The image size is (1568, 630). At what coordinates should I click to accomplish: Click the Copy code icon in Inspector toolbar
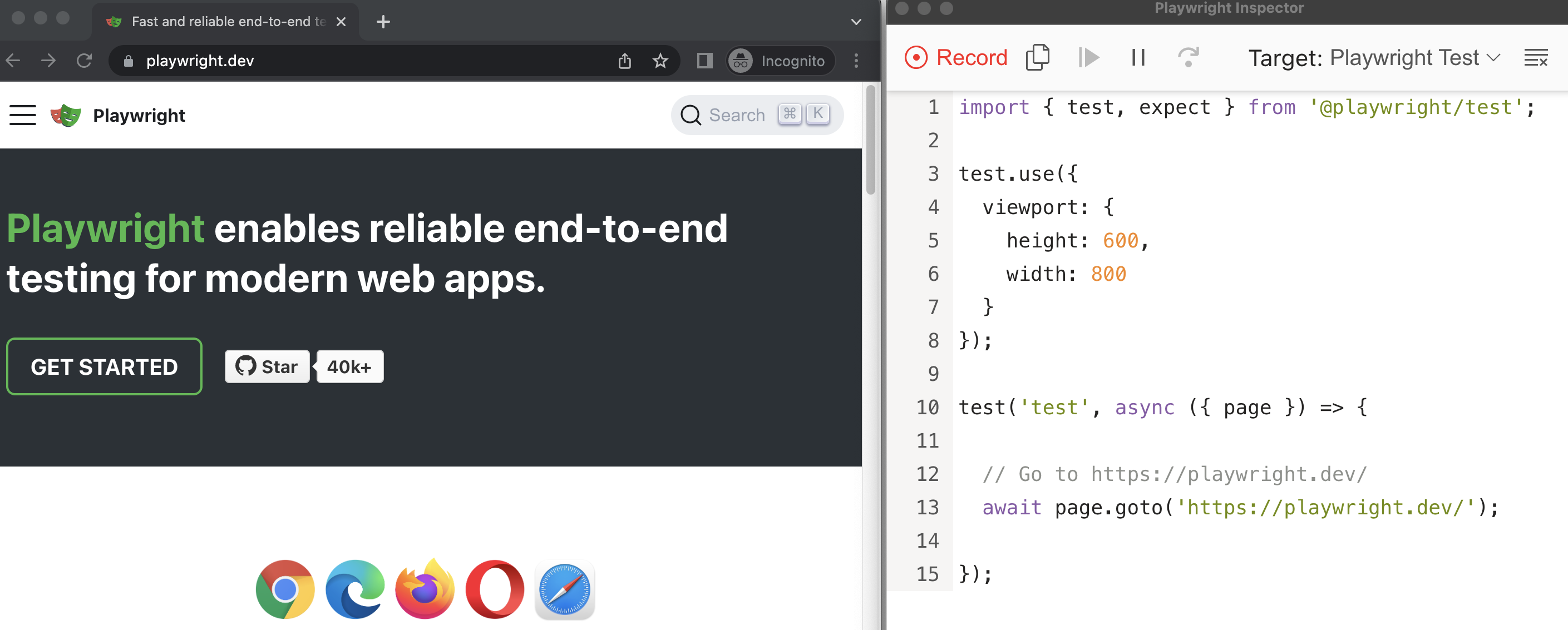pyautogui.click(x=1040, y=58)
